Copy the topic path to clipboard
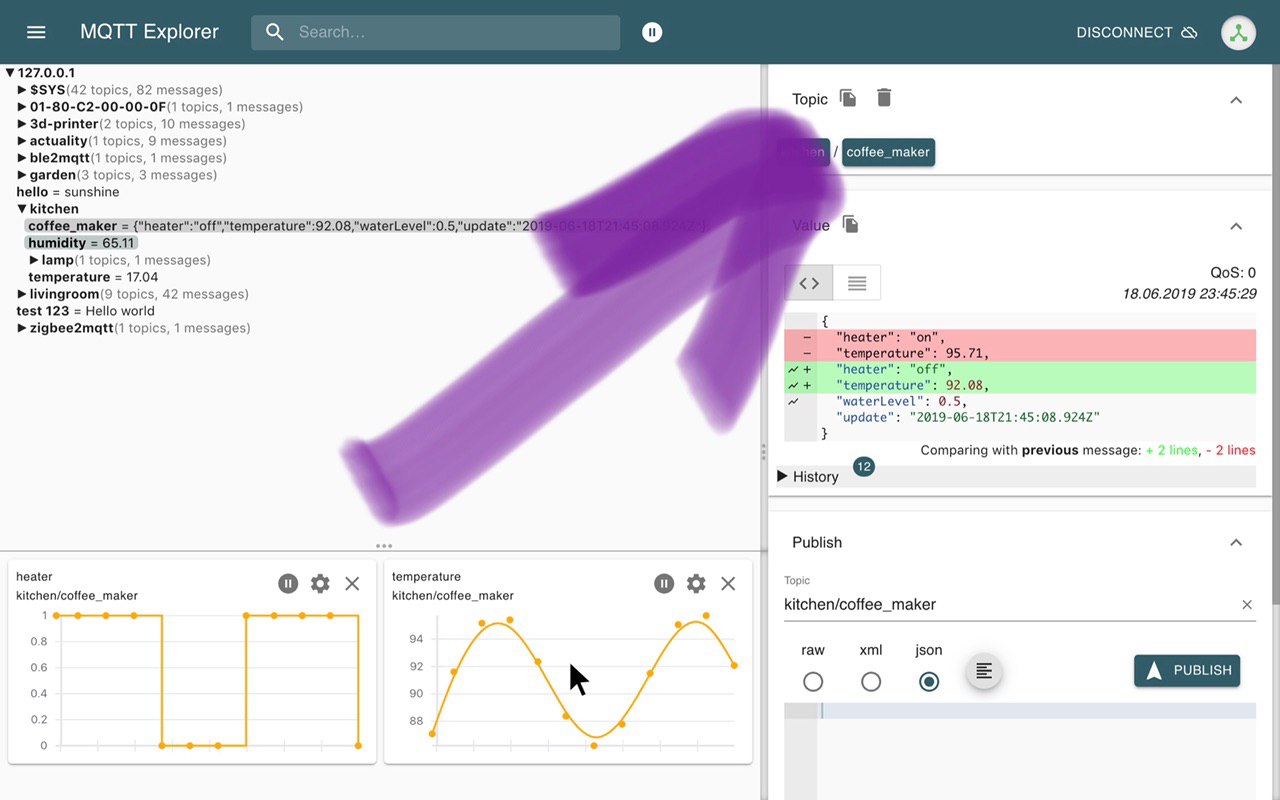This screenshot has width=1280, height=800. pyautogui.click(x=848, y=98)
